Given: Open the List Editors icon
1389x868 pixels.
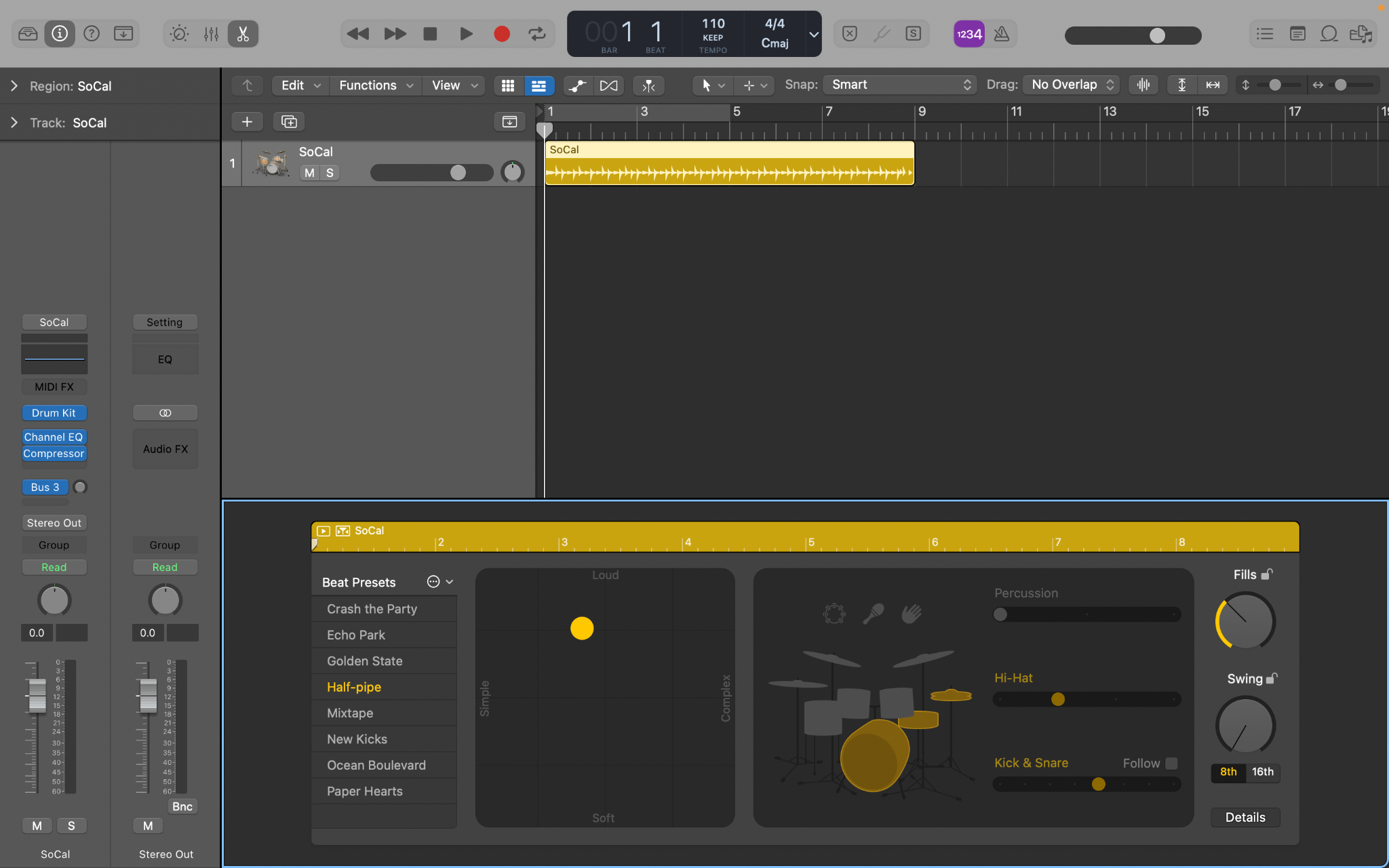Looking at the screenshot, I should pos(1264,33).
